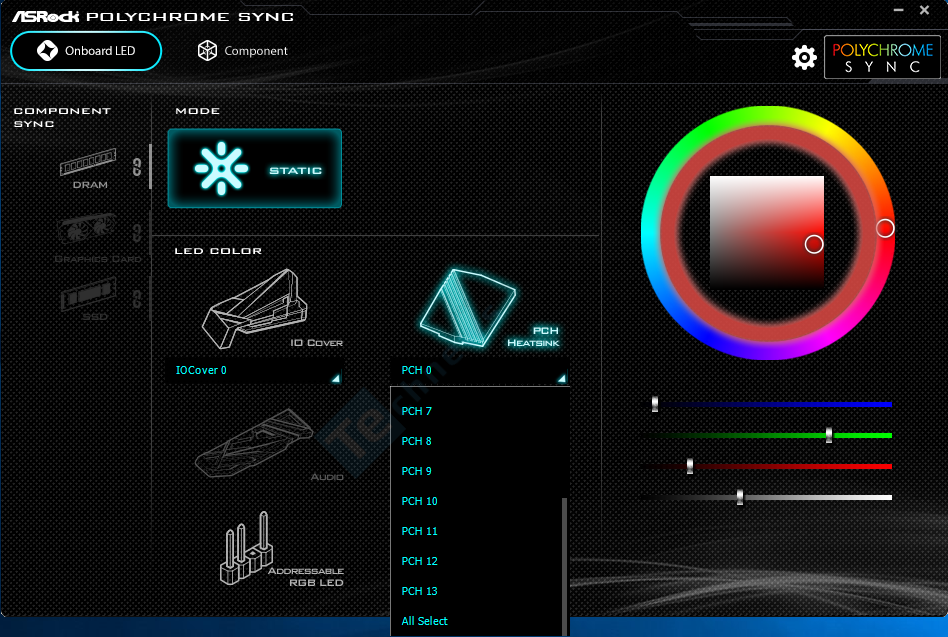Open settings via the gear icon
Screen dimensions: 948x637
tap(804, 57)
